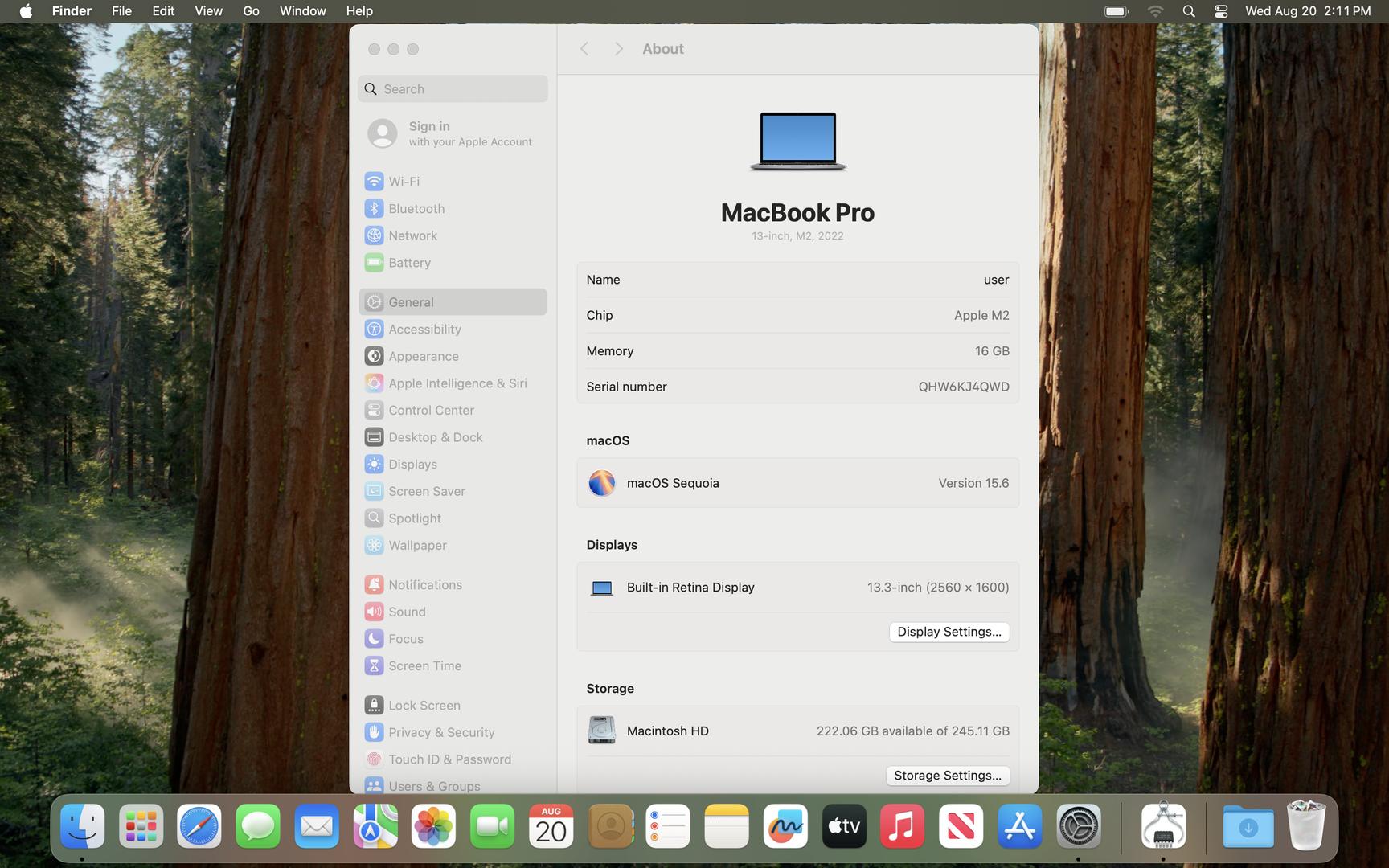Open Bluetooth settings pane

(x=453, y=209)
